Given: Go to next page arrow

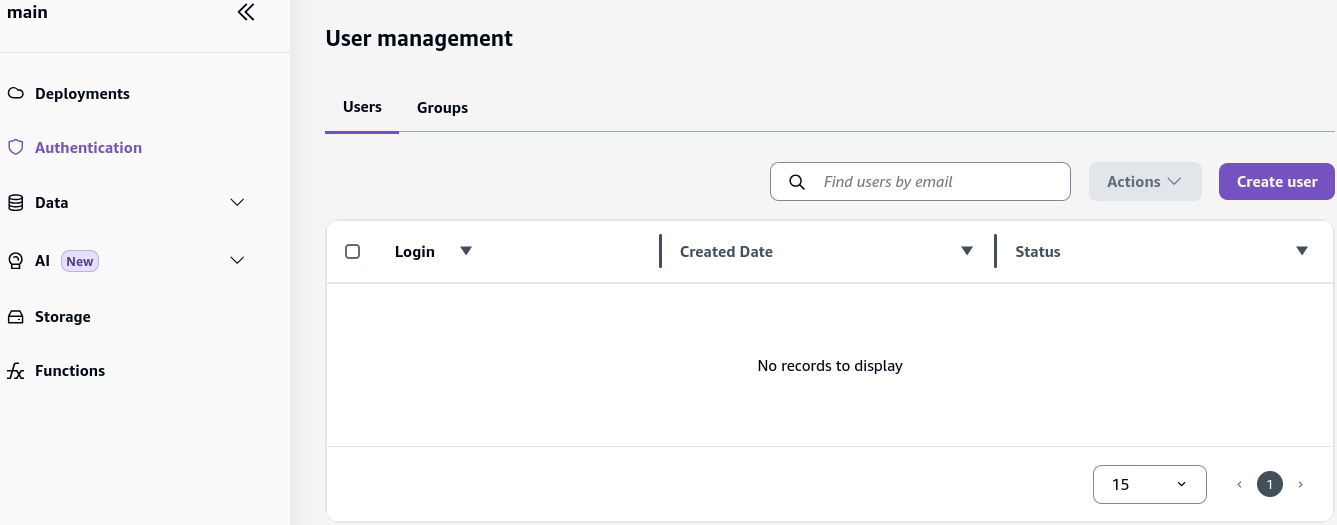Looking at the screenshot, I should click(x=1300, y=484).
